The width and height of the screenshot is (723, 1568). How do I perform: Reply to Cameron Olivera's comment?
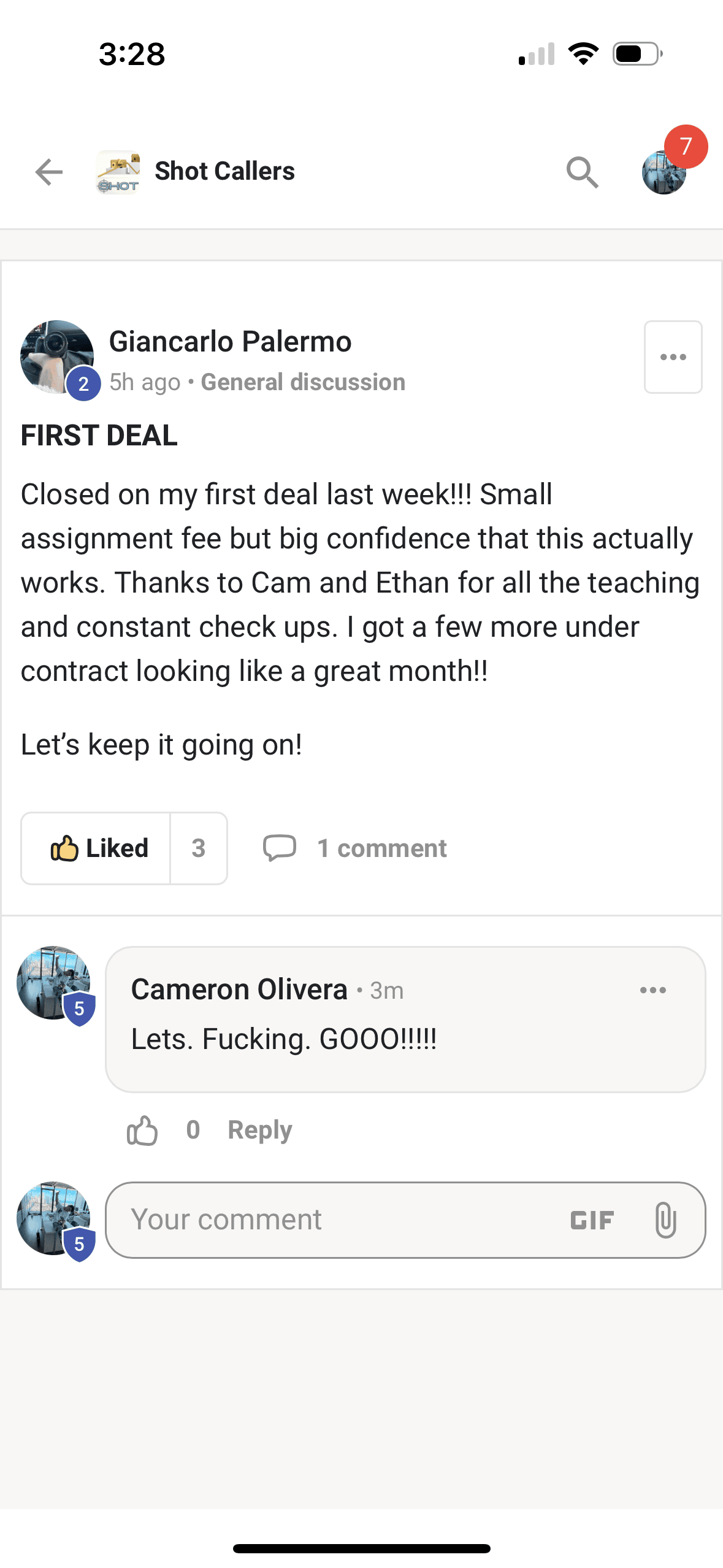(260, 1130)
